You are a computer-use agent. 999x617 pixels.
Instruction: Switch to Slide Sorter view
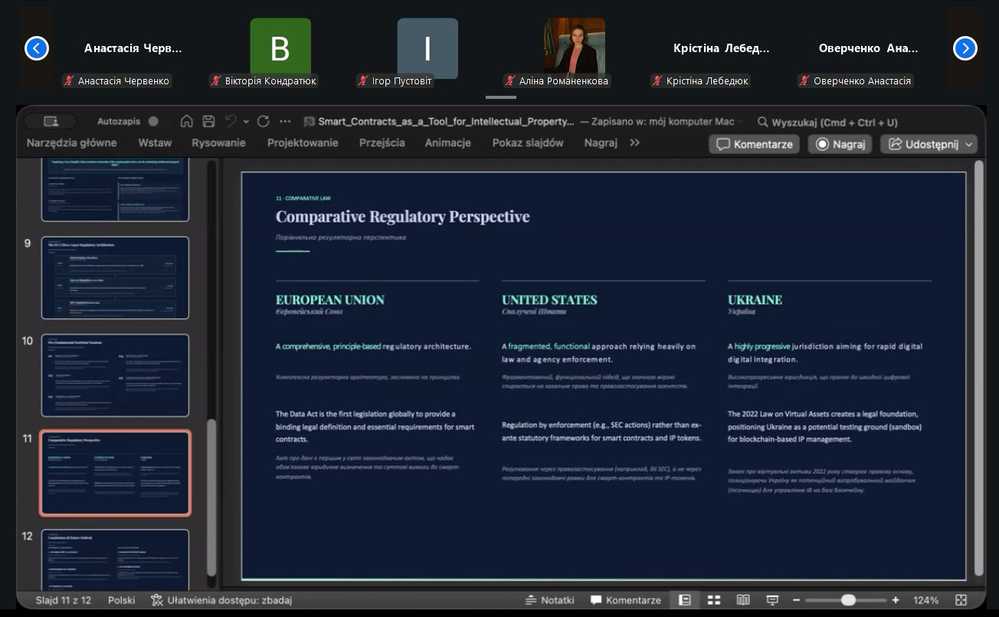[x=714, y=600]
